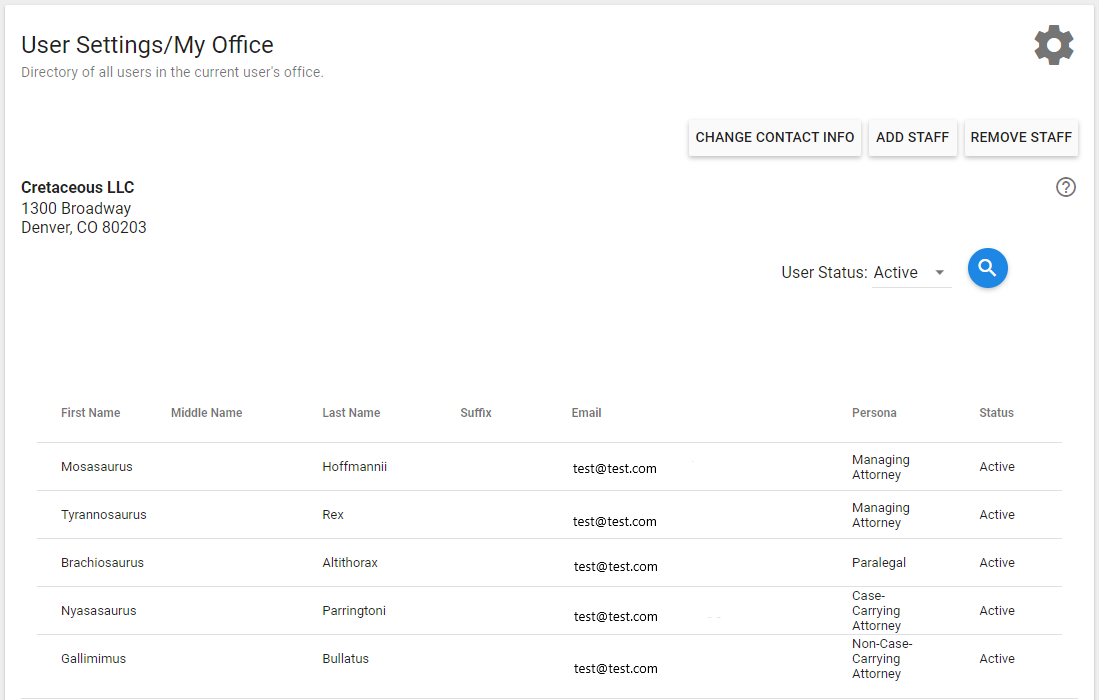The image size is (1099, 700).
Task: Click the Non-Case-Carrying Attorney persona cell
Action: [x=882, y=659]
